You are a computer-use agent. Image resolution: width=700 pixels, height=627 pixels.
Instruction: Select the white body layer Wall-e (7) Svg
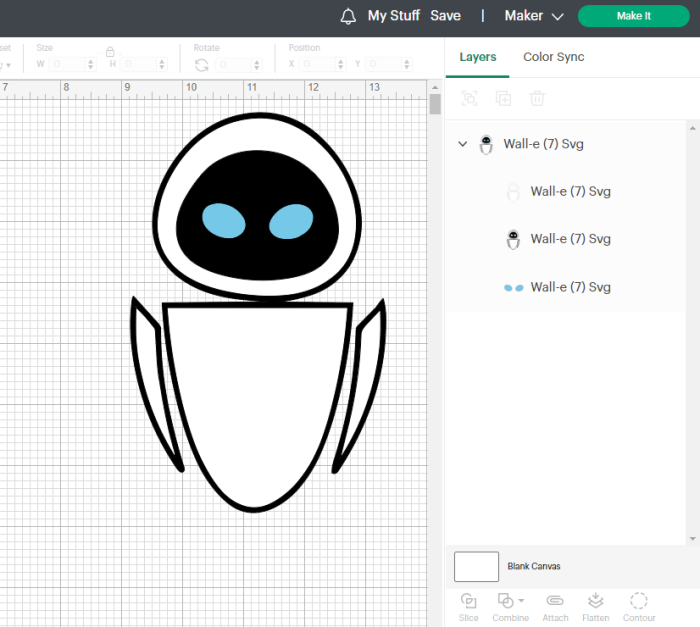click(566, 192)
